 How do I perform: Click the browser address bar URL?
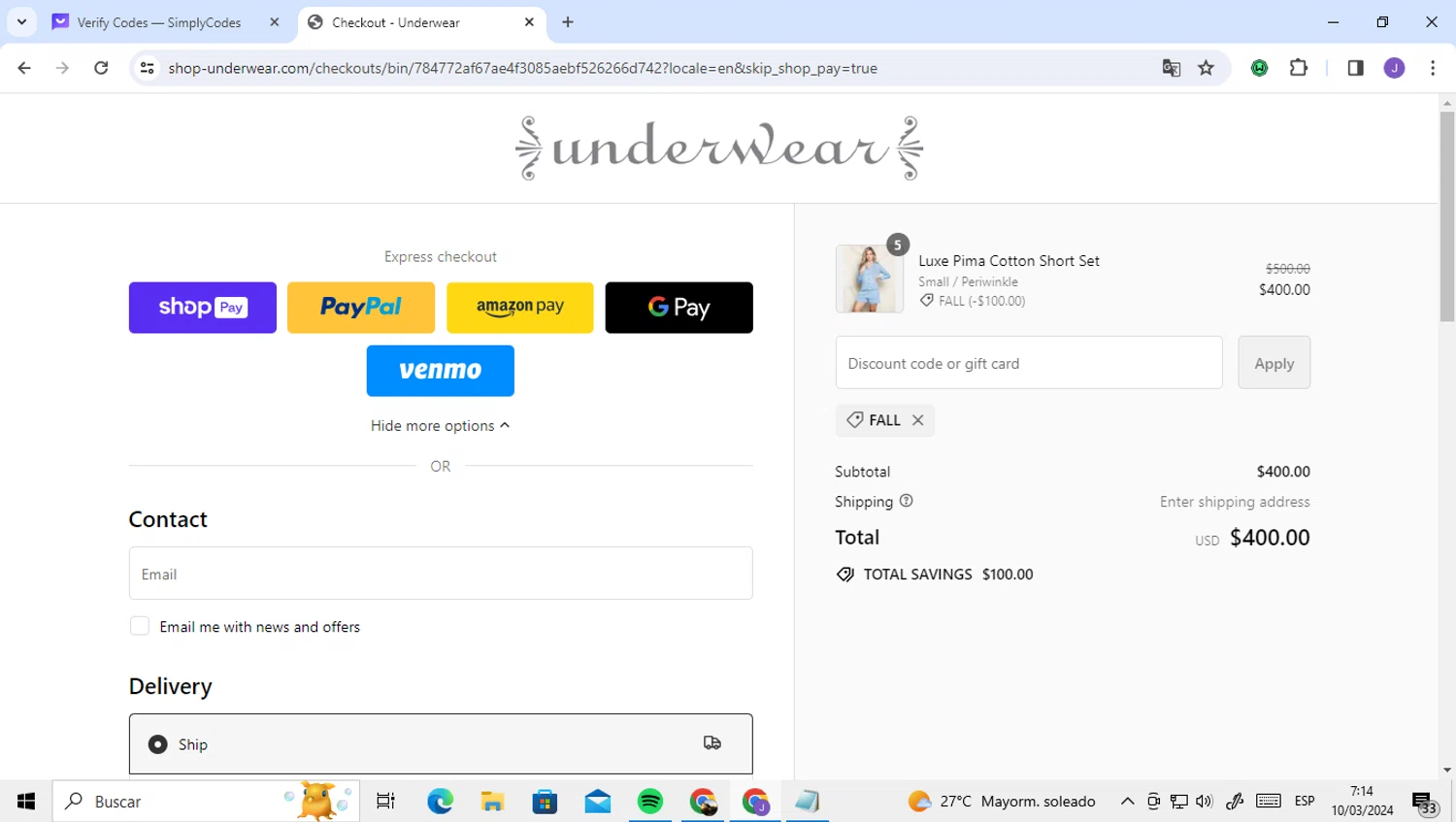[x=523, y=68]
